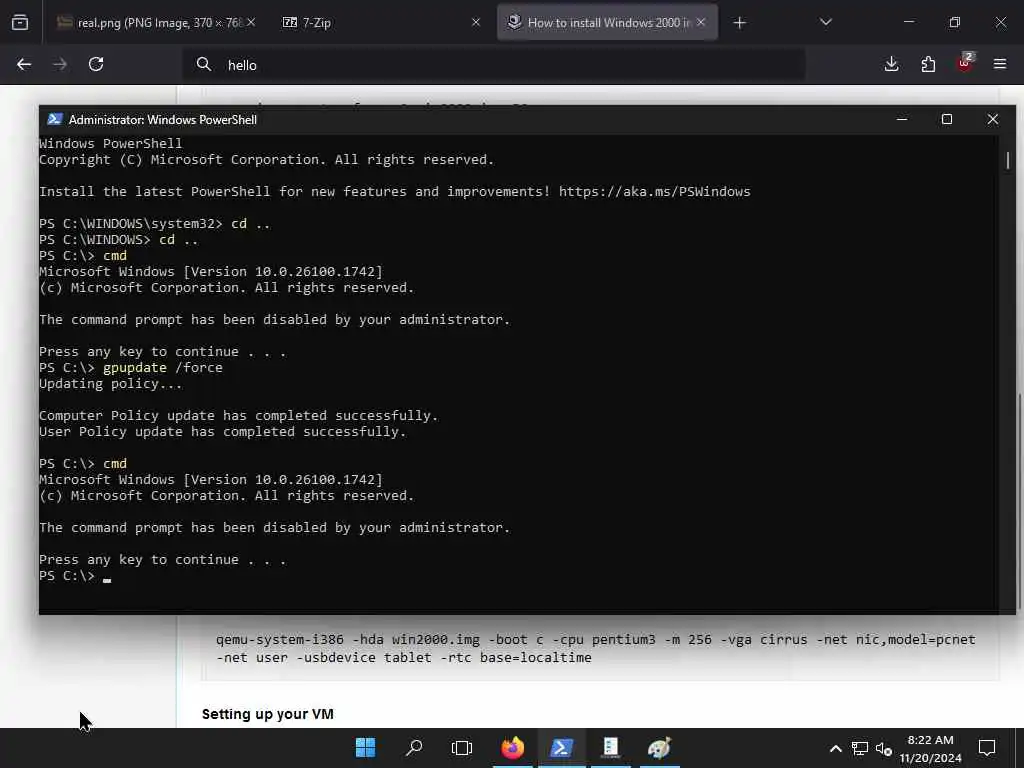Screen dimensions: 1024x768
Task: Open the browser hamburger application menu
Action: pos(1000,64)
